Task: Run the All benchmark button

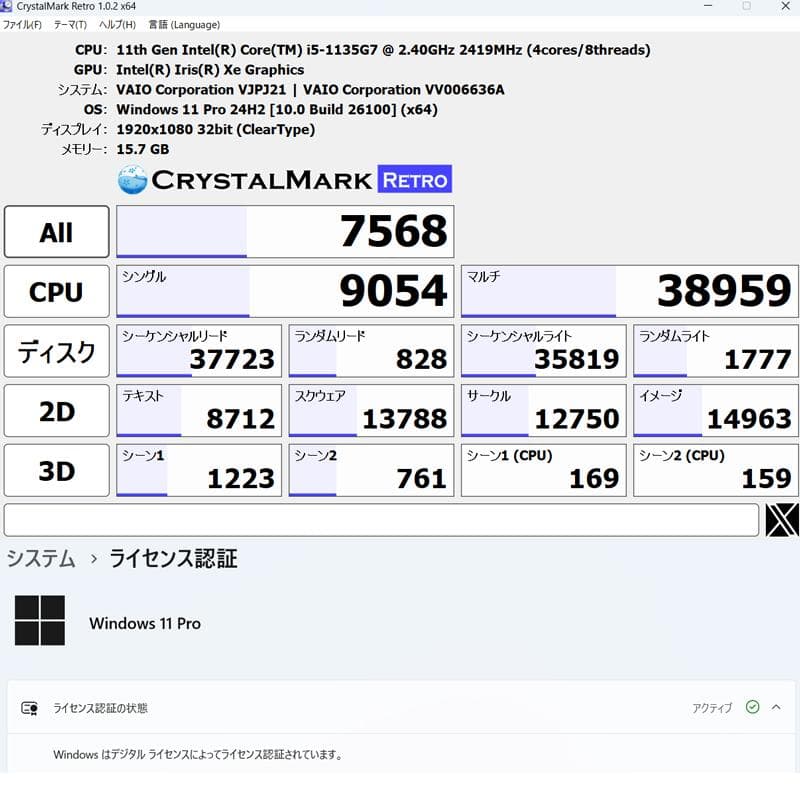Action: (57, 232)
